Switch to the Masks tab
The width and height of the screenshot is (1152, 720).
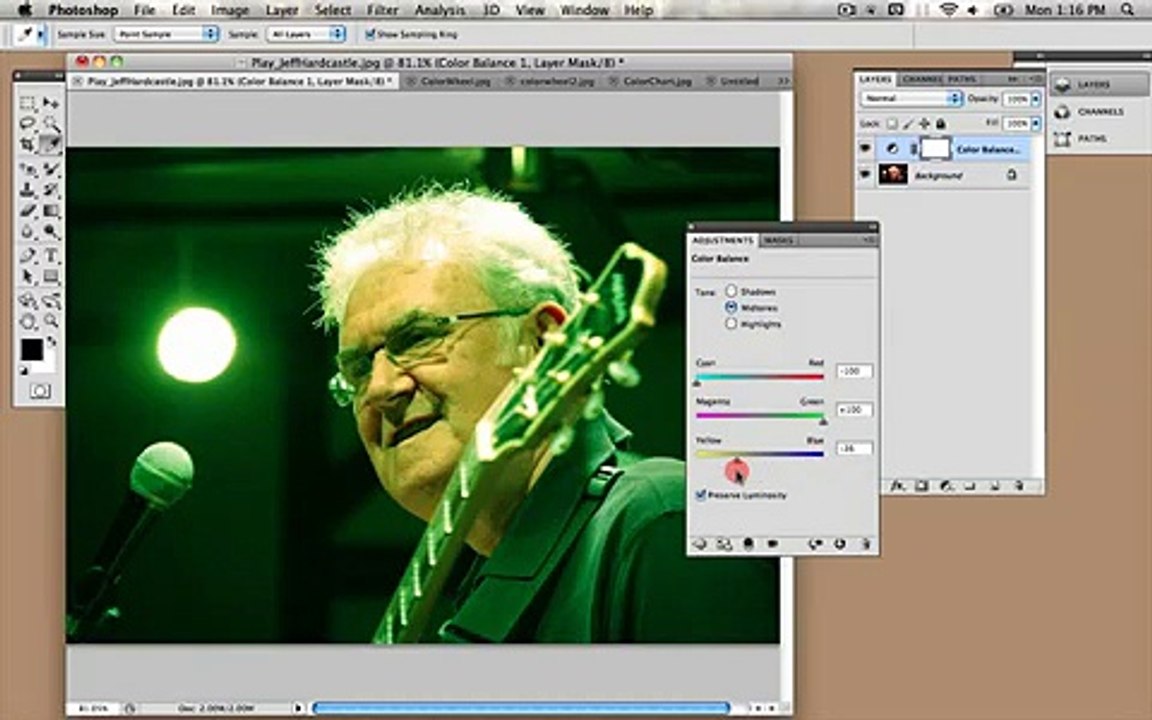[x=777, y=240]
